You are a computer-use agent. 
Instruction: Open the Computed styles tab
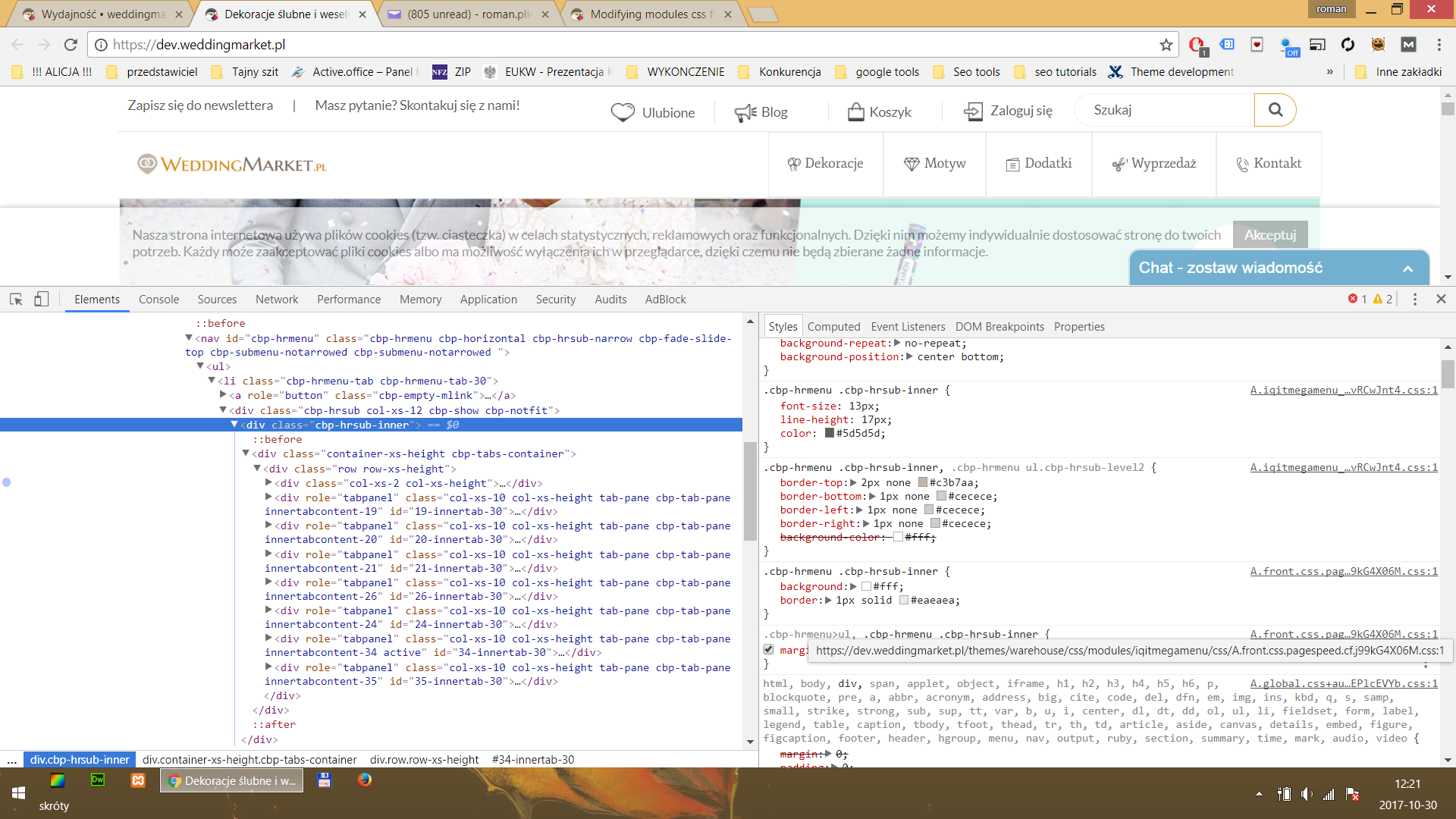point(833,327)
